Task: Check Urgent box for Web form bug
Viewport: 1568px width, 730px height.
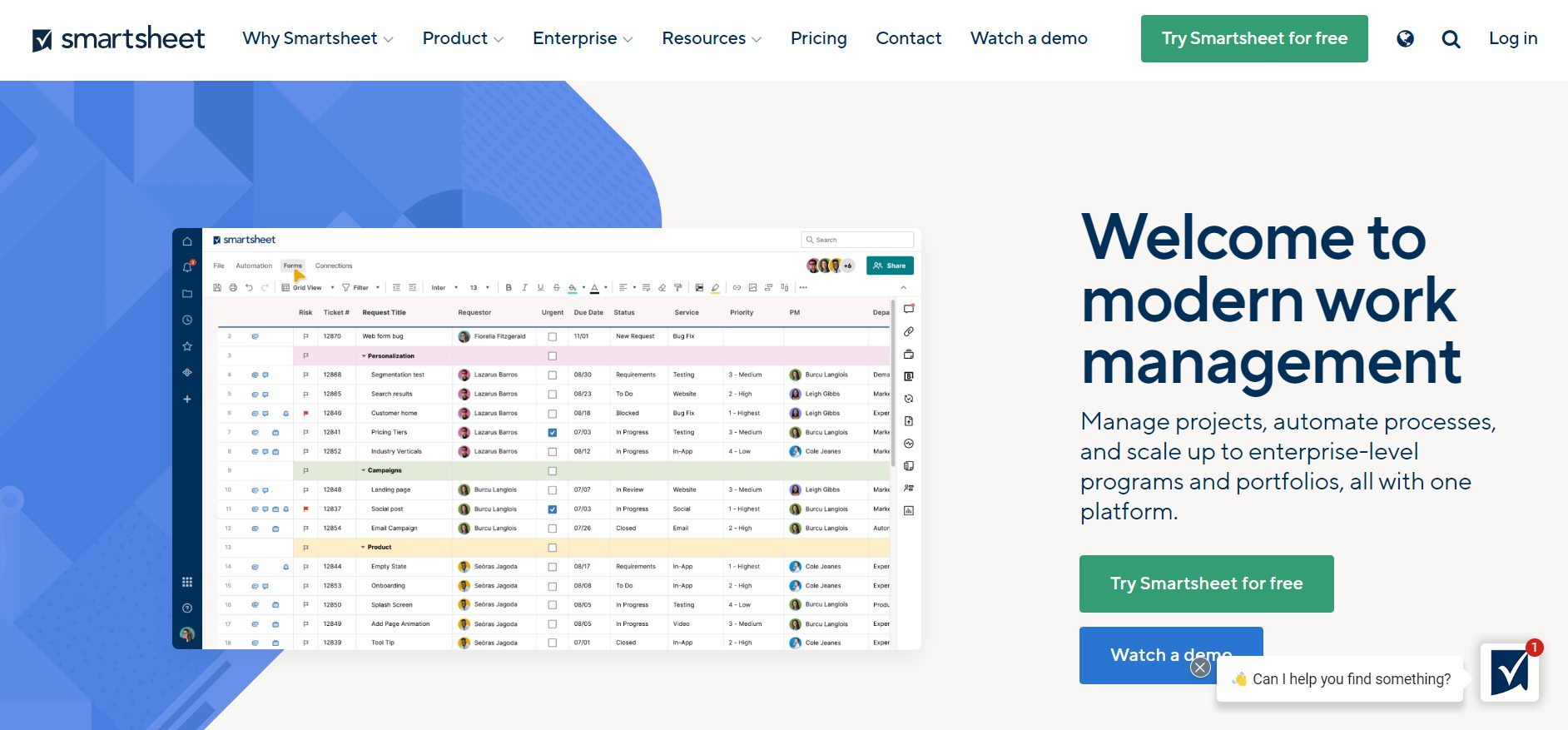Action: pyautogui.click(x=552, y=337)
